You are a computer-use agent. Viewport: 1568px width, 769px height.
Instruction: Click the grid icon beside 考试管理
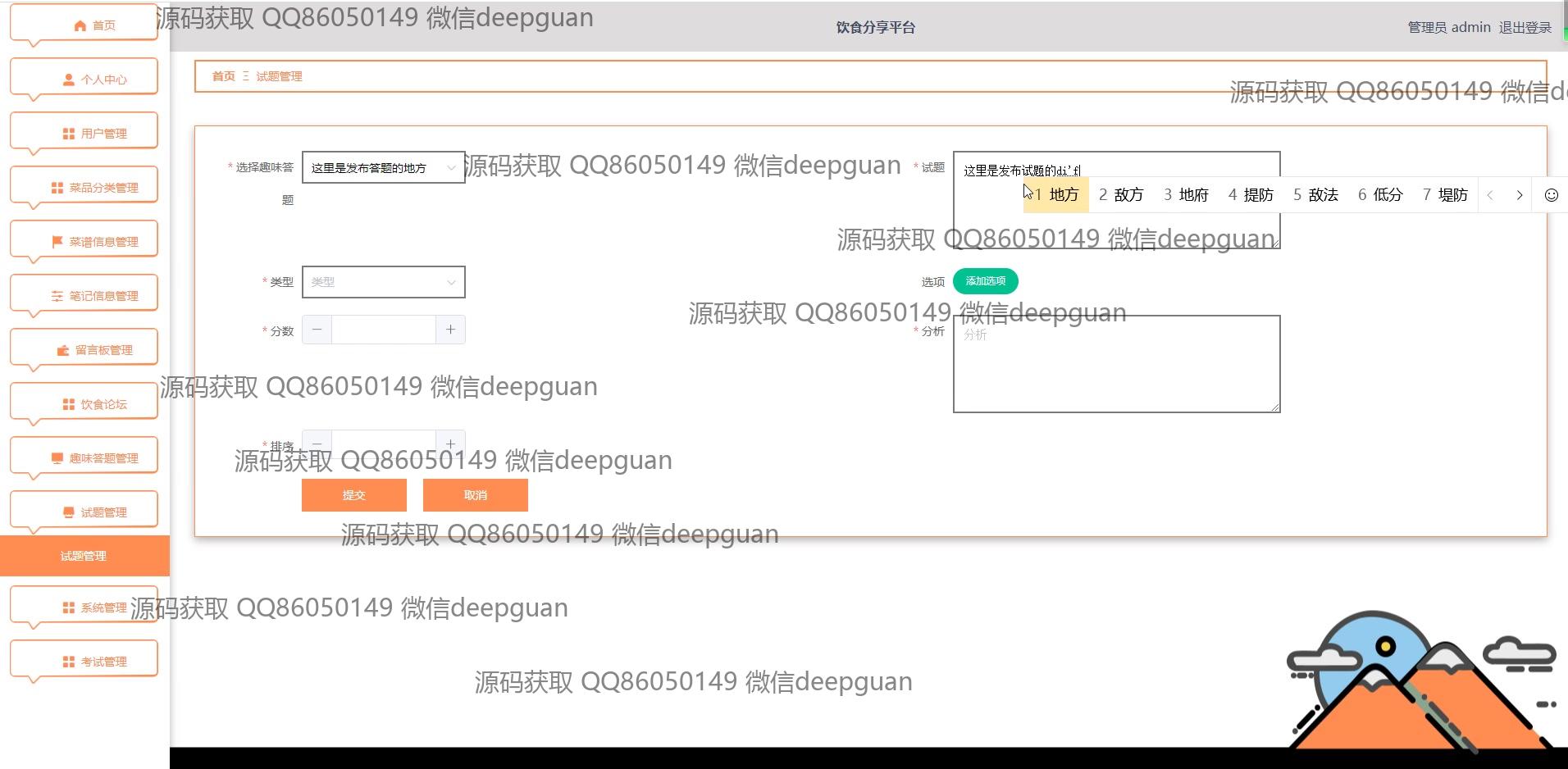point(68,662)
